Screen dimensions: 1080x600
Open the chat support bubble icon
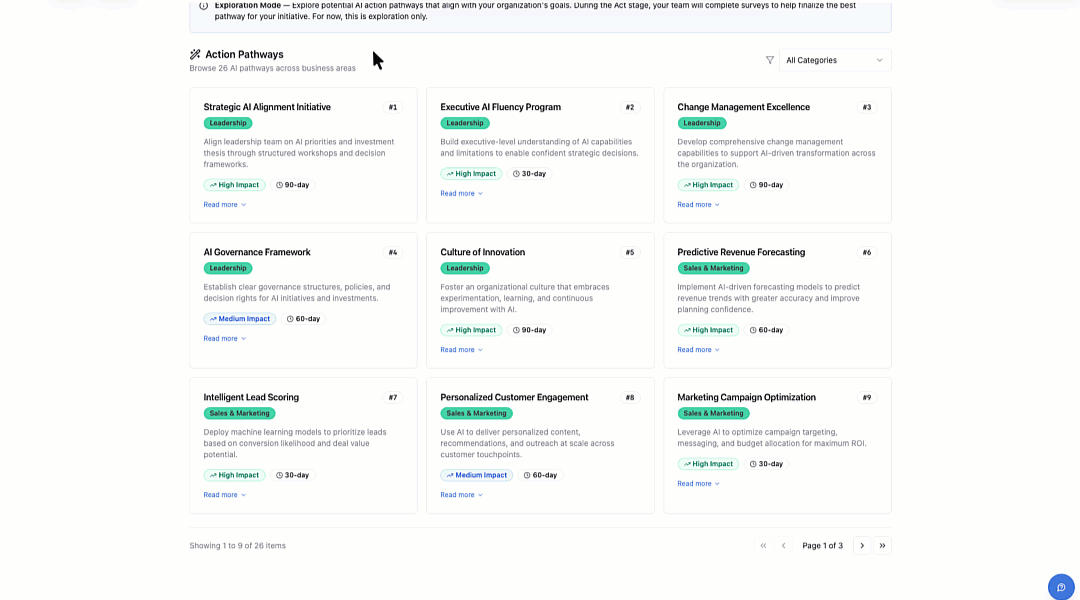tap(1061, 587)
